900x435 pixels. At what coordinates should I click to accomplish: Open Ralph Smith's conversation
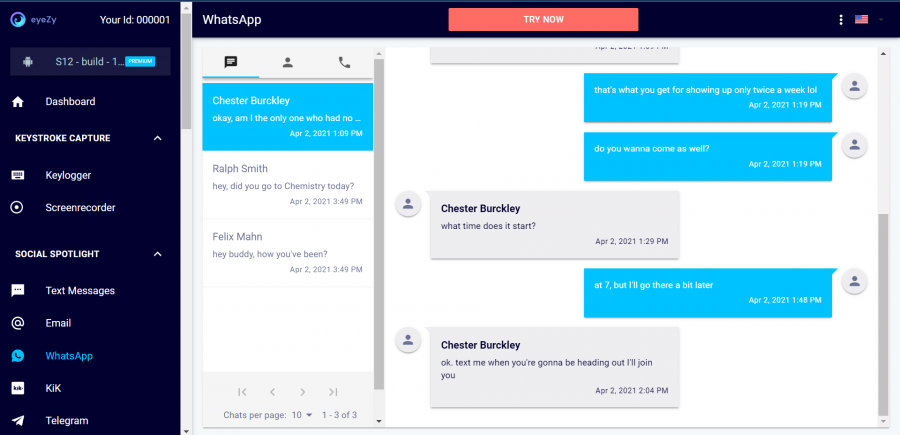(x=287, y=184)
